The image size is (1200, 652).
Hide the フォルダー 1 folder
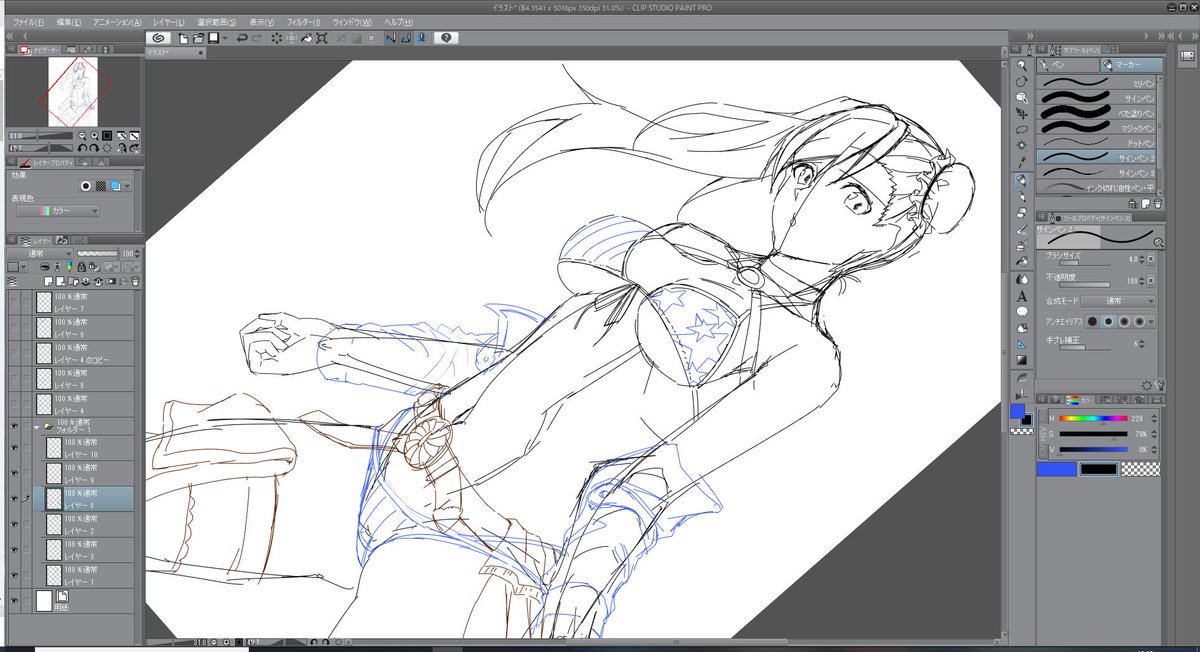[x=14, y=425]
